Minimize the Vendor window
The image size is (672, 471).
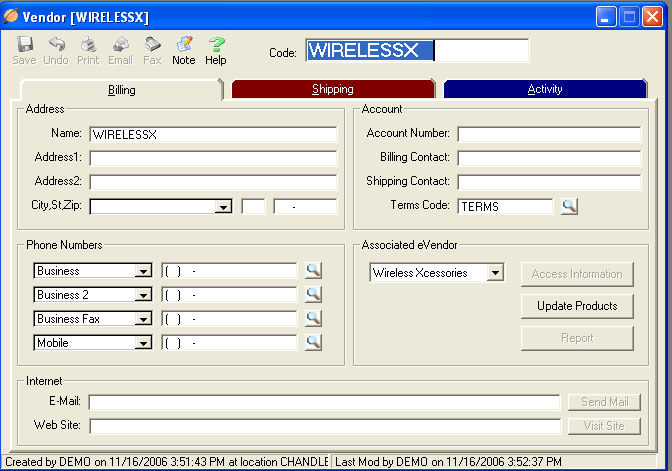click(x=606, y=17)
